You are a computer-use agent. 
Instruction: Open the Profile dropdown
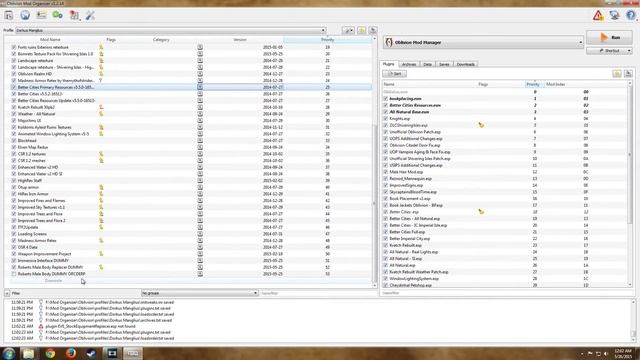click(x=171, y=30)
